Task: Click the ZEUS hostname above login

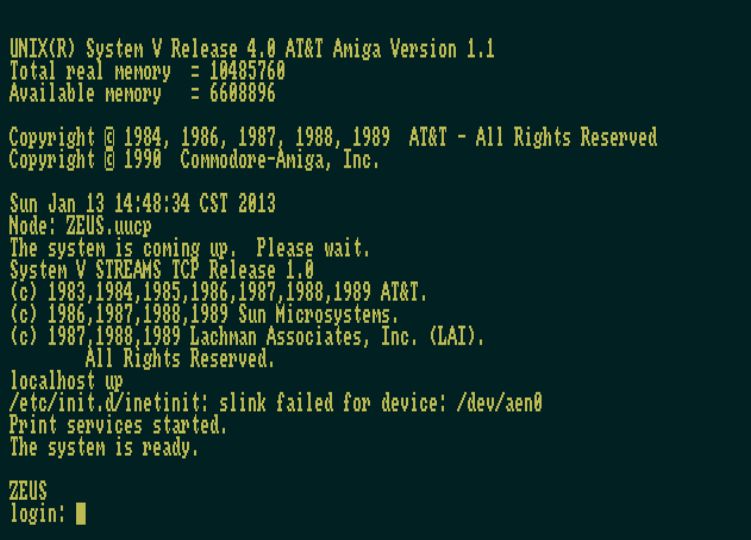Action: click(x=28, y=491)
